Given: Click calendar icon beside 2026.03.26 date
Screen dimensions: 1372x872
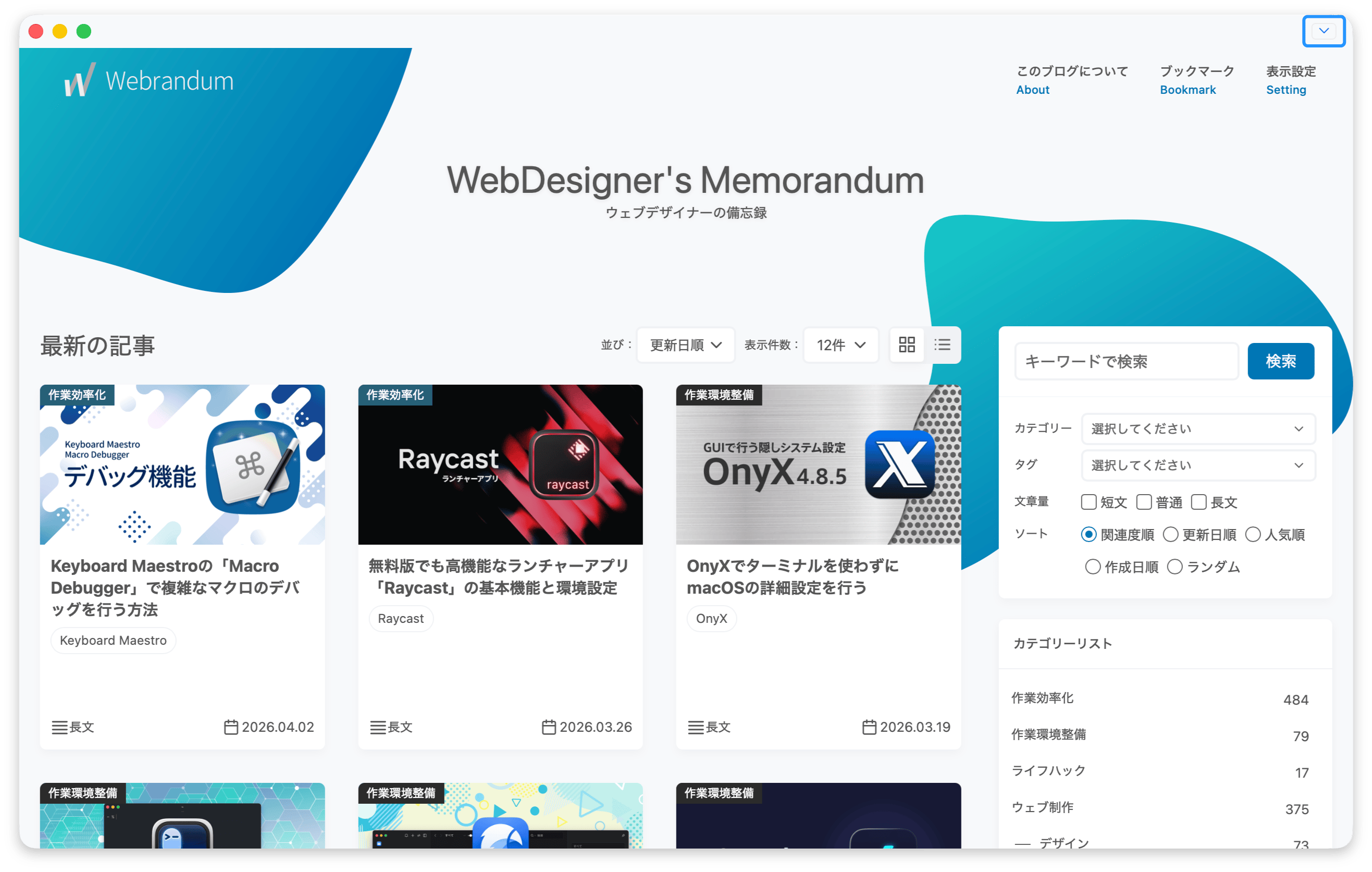Looking at the screenshot, I should click(549, 727).
